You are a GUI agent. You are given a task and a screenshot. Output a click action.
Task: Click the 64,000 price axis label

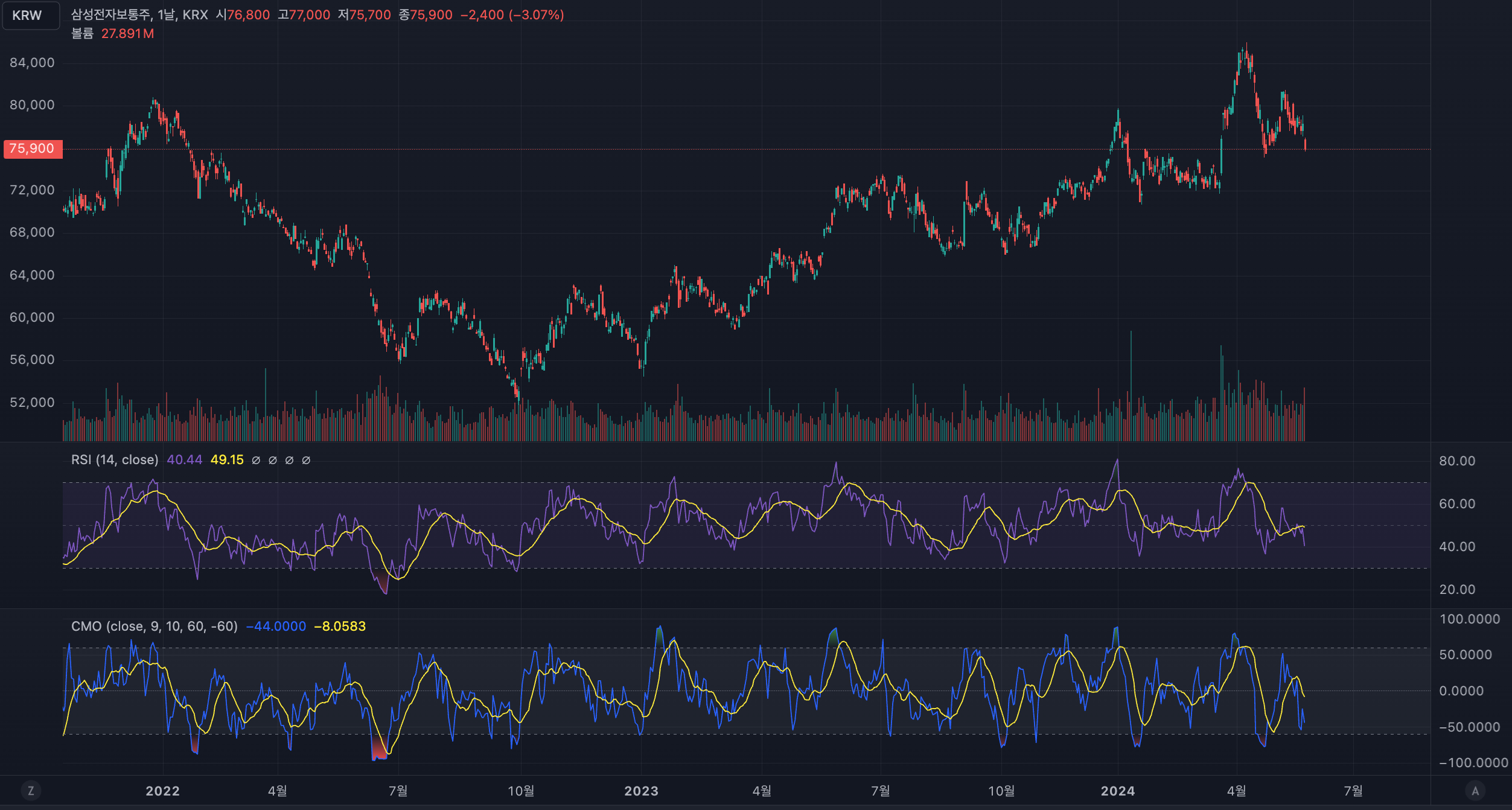[32, 275]
